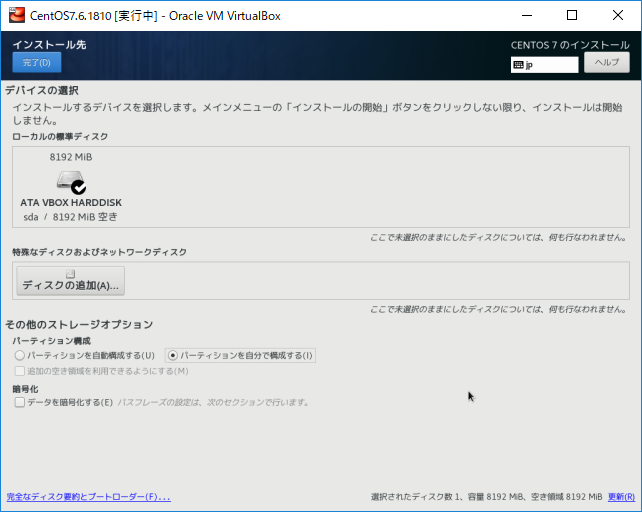The image size is (642, 512).
Task: Minimize the VirtualBox window
Action: (x=527, y=16)
